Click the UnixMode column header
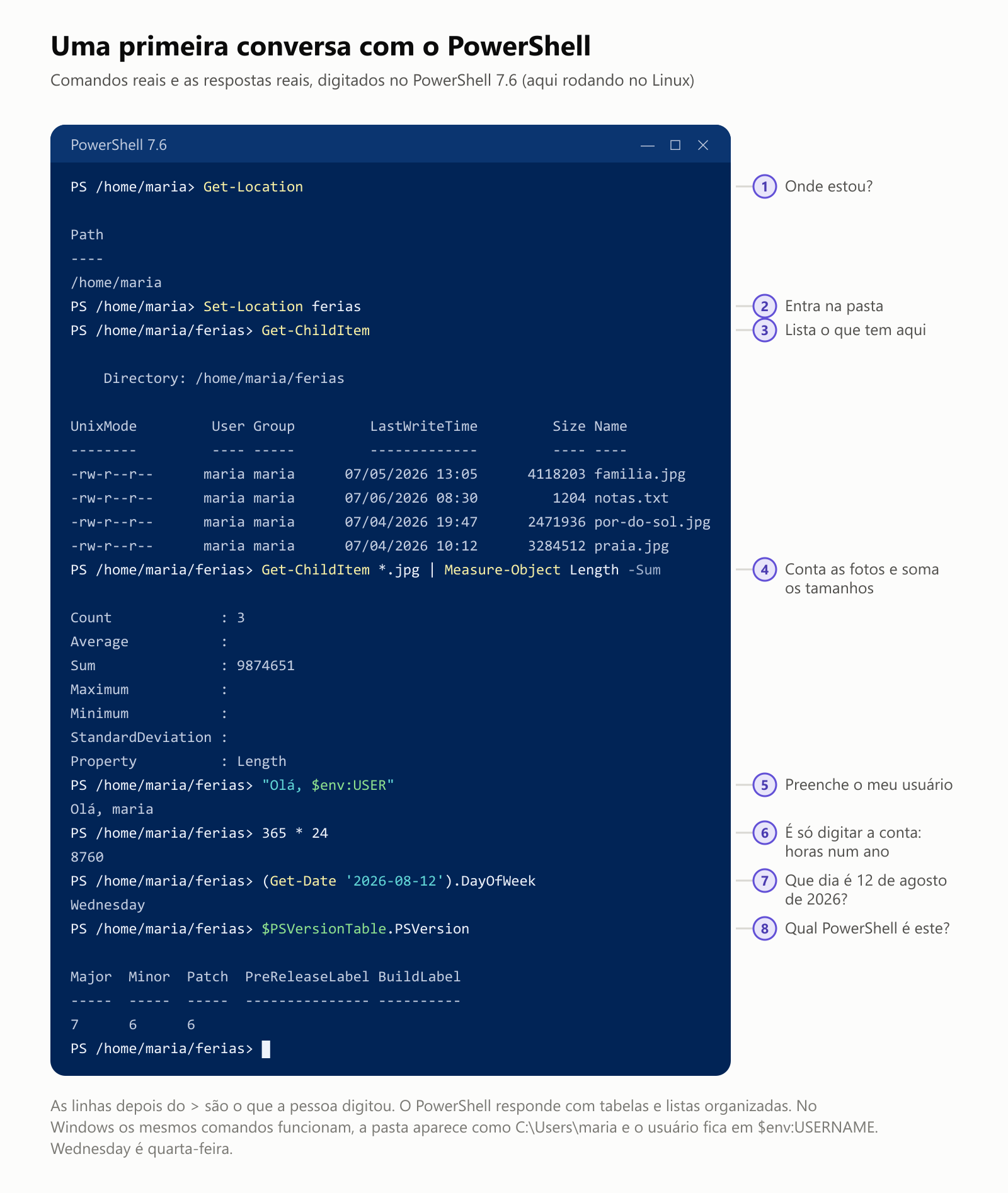 [x=103, y=426]
